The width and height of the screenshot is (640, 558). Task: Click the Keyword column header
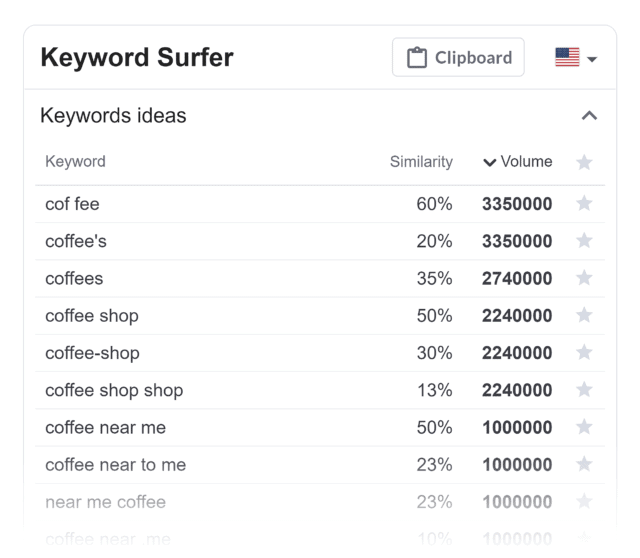point(76,162)
